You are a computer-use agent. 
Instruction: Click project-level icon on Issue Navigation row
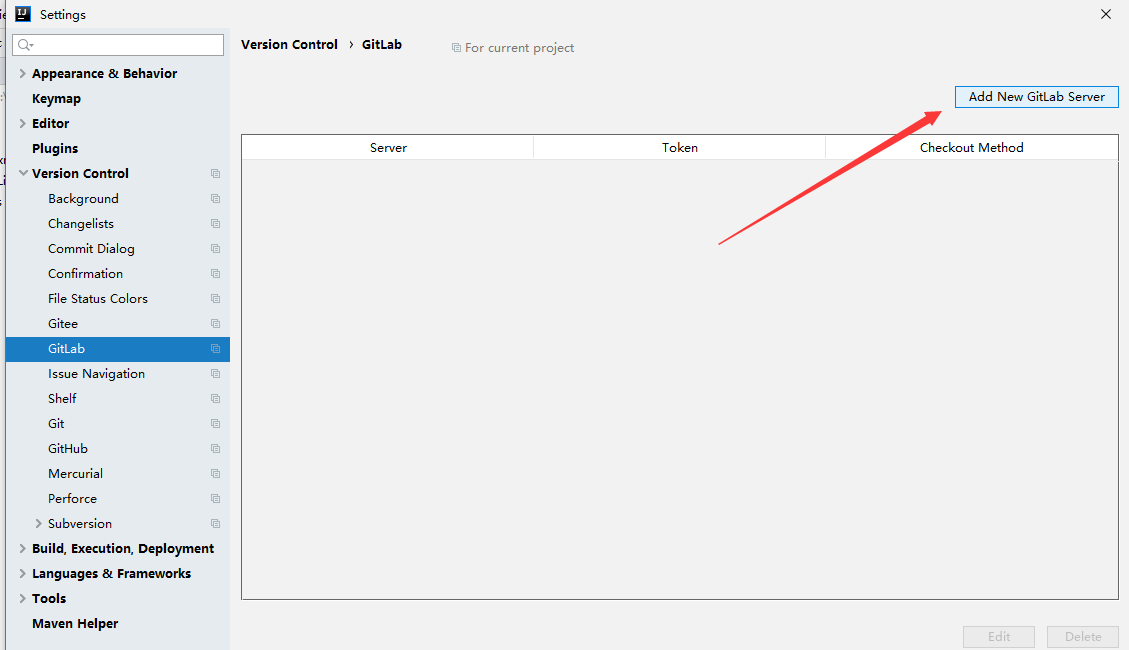(x=215, y=374)
